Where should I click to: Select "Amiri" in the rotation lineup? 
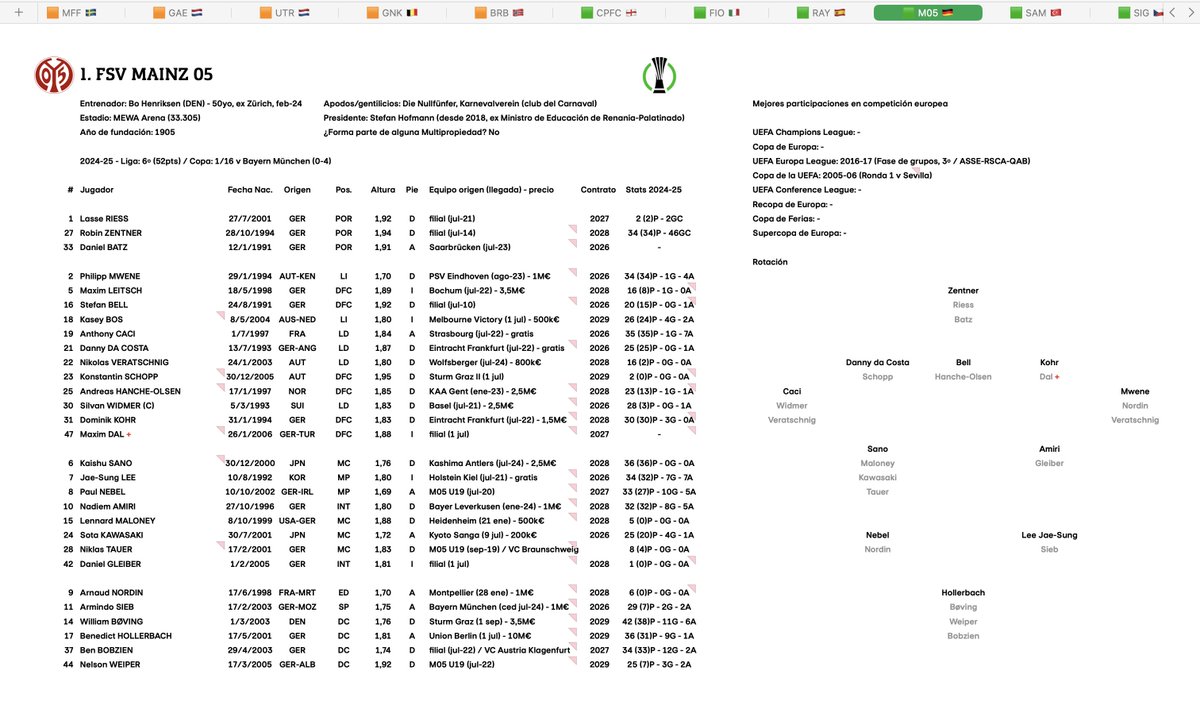(x=1049, y=449)
